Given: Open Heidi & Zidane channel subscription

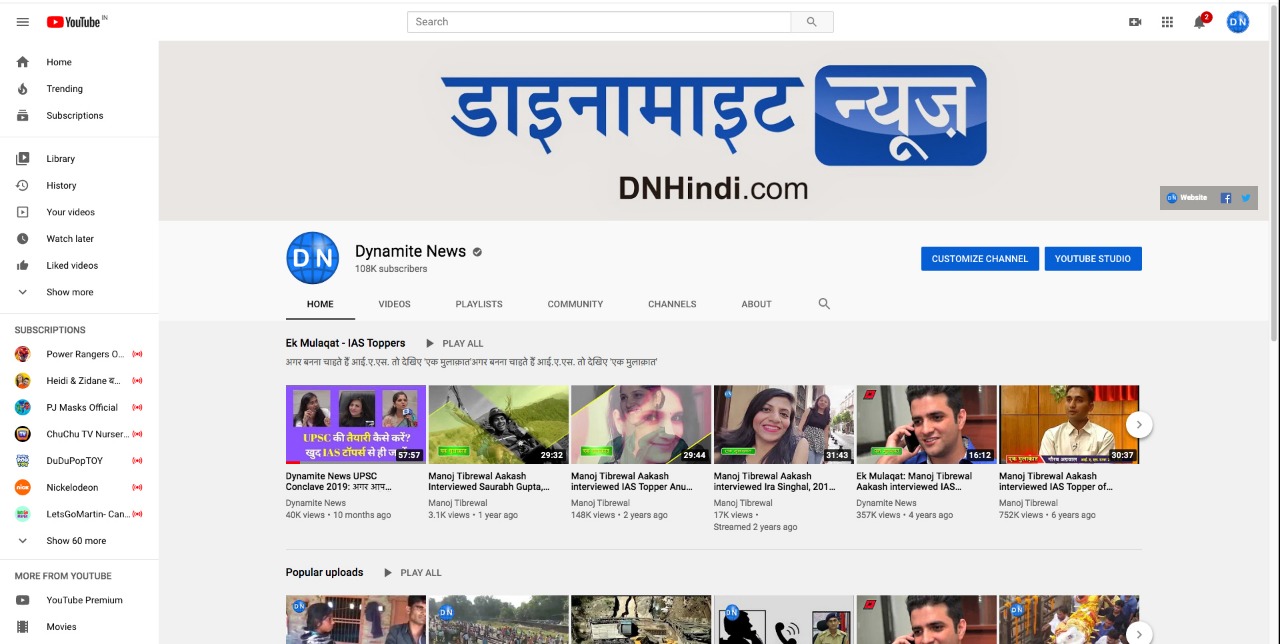Looking at the screenshot, I should point(79,381).
